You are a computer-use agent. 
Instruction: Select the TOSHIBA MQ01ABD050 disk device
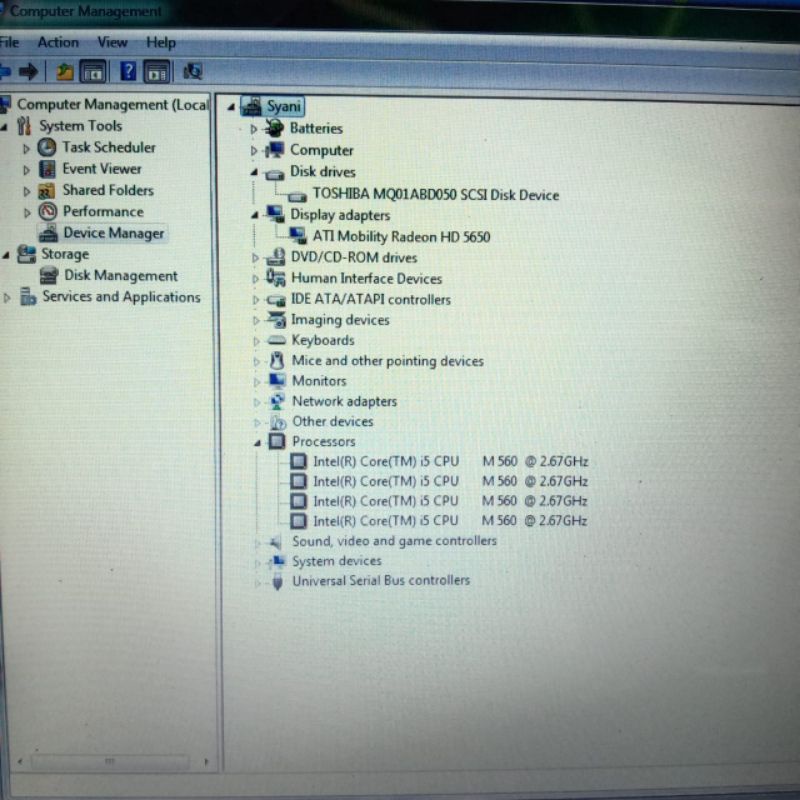click(x=435, y=194)
